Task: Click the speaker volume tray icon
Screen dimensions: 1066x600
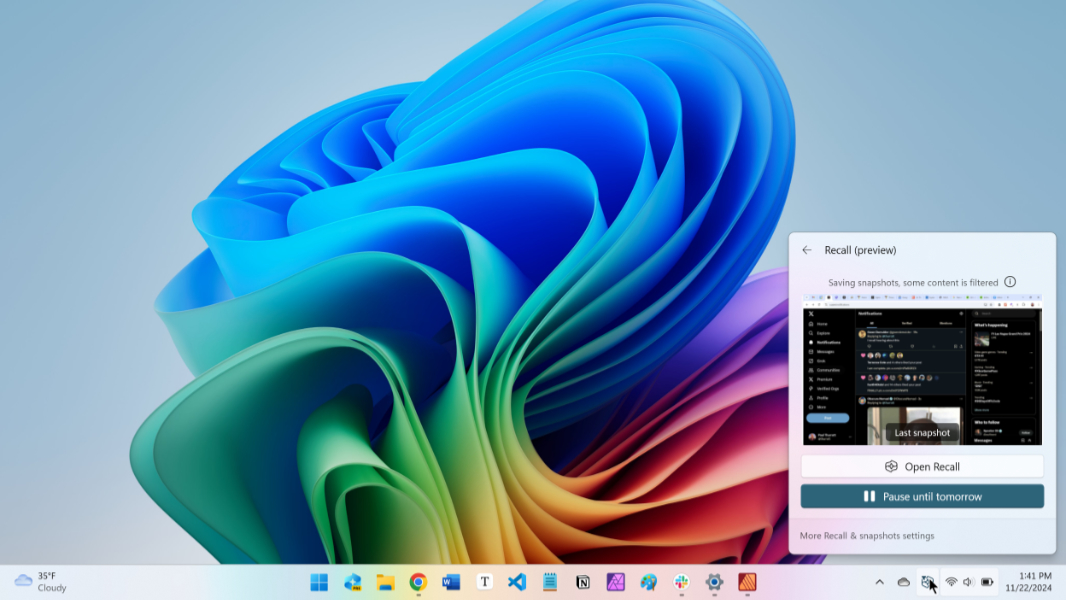Action: (x=968, y=582)
